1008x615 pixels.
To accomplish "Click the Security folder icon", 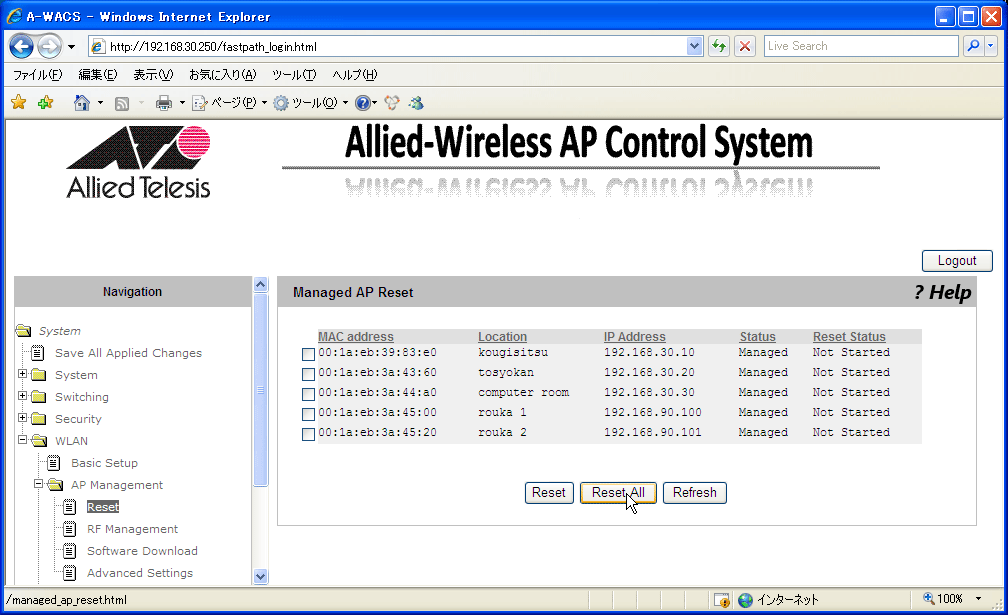I will click(x=39, y=419).
